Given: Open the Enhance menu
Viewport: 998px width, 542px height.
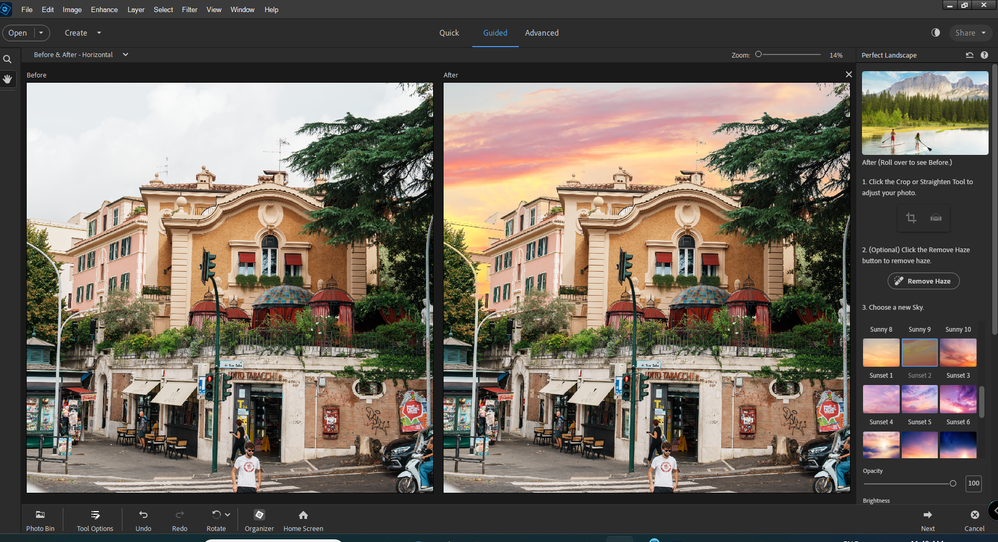Looking at the screenshot, I should [x=104, y=10].
